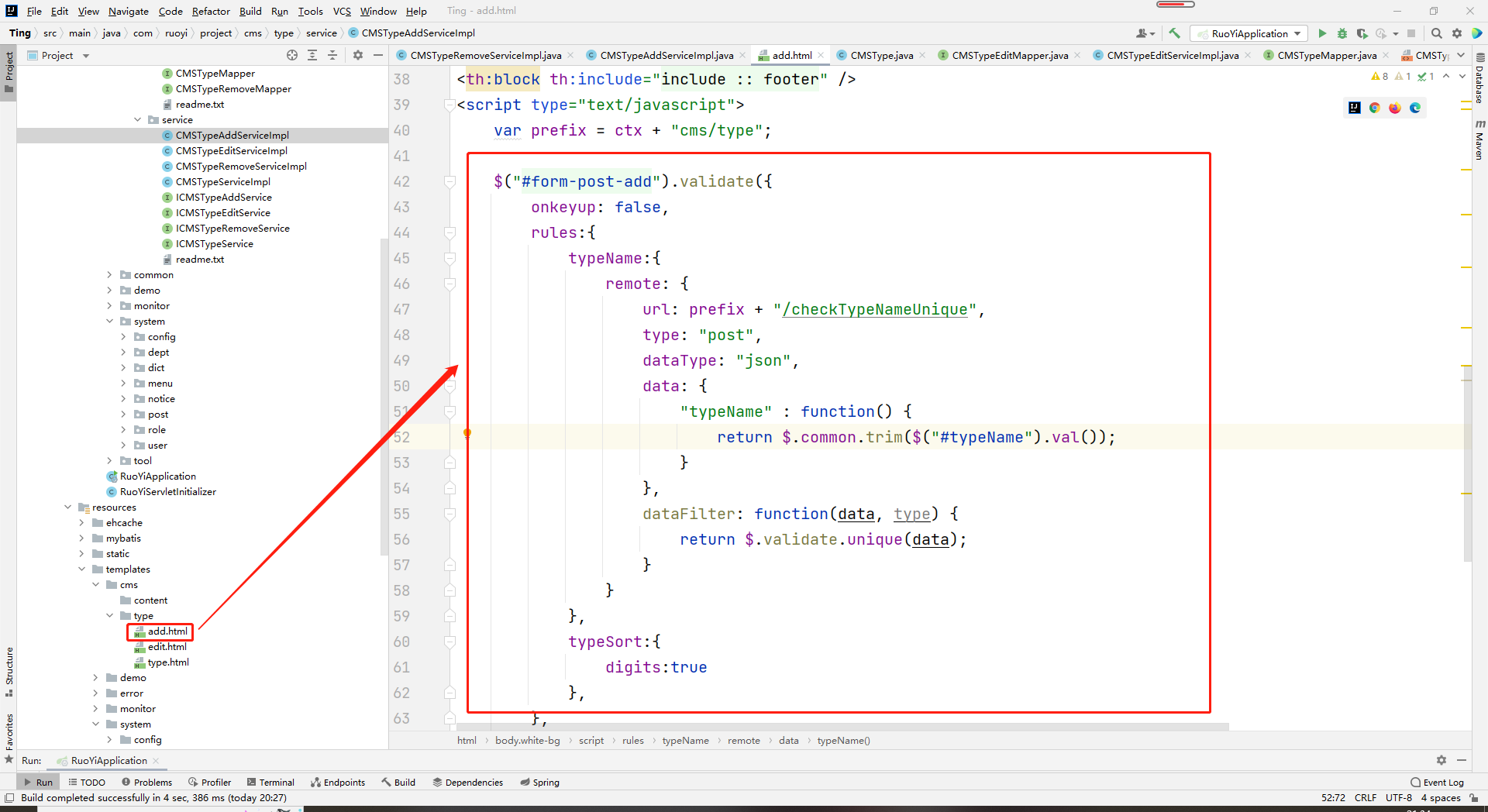Toggle fold marker on line 44
1488x812 pixels.
click(x=449, y=232)
